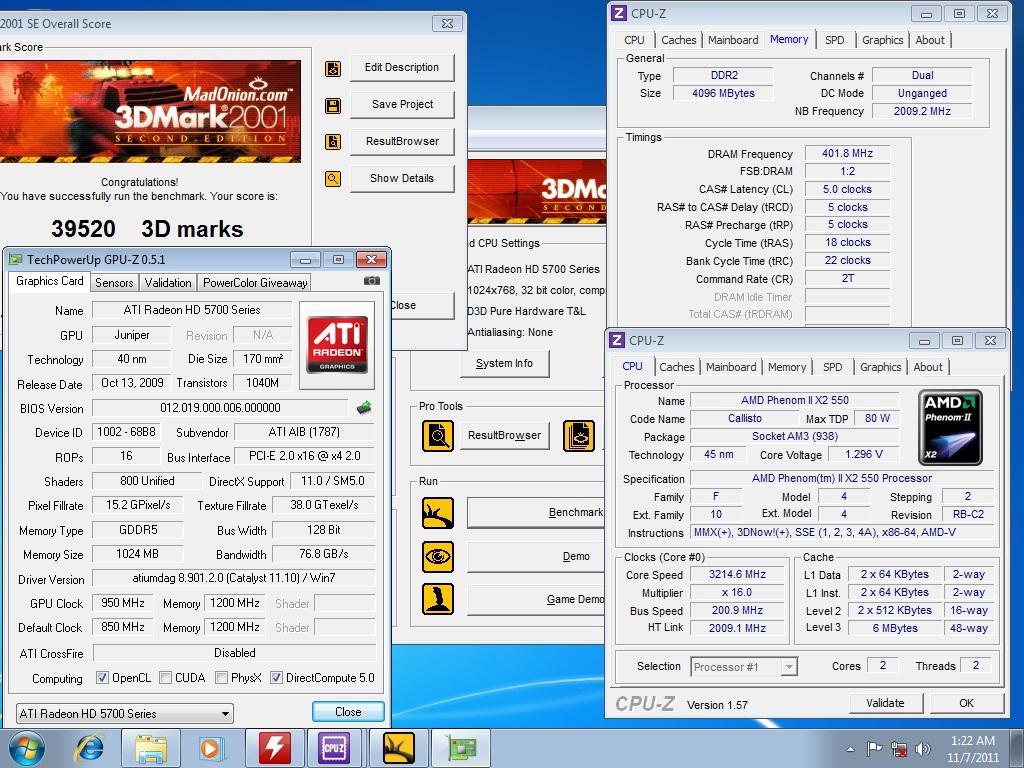Open SPD tab in upper CPU-Z window
Image resolution: width=1024 pixels, height=768 pixels.
coord(835,40)
